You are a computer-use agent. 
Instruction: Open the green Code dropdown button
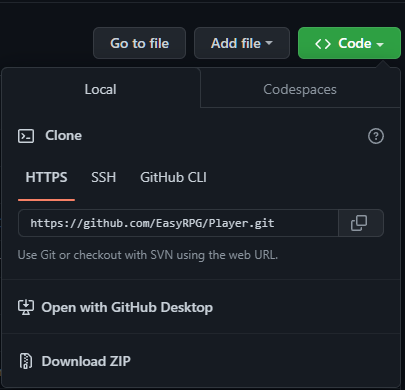349,43
